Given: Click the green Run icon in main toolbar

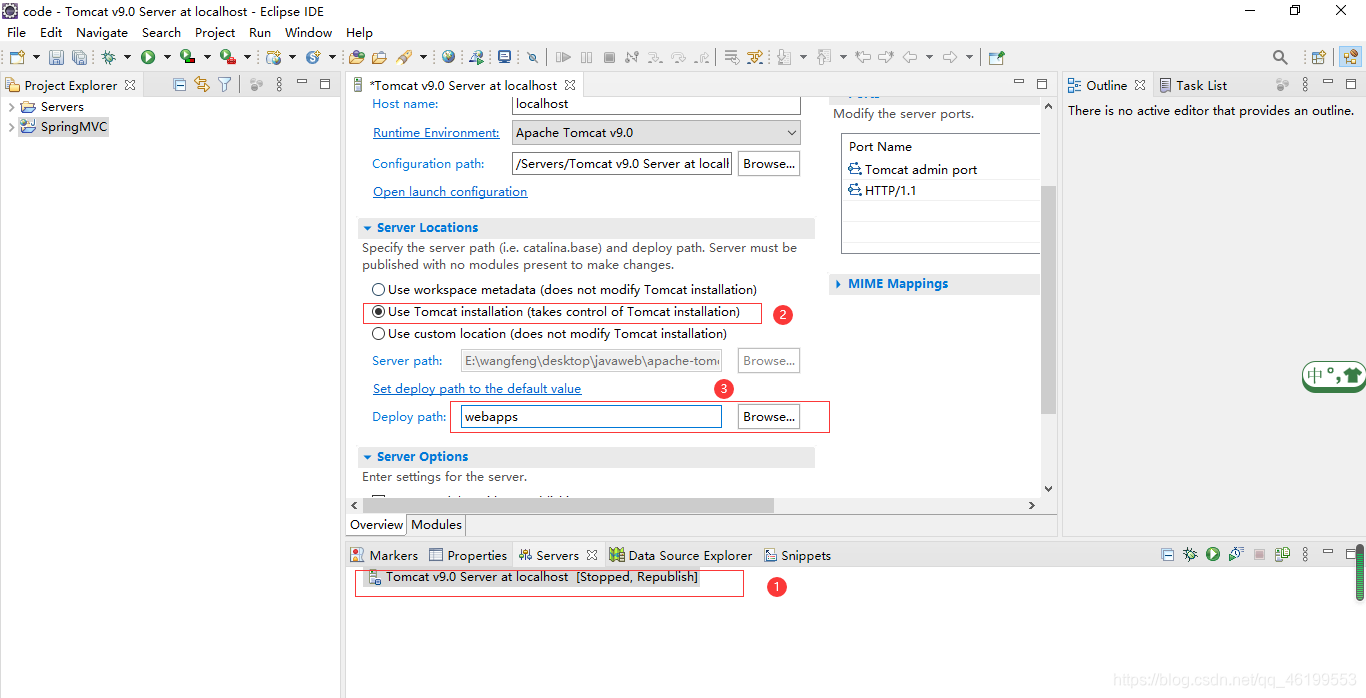Looking at the screenshot, I should (148, 57).
